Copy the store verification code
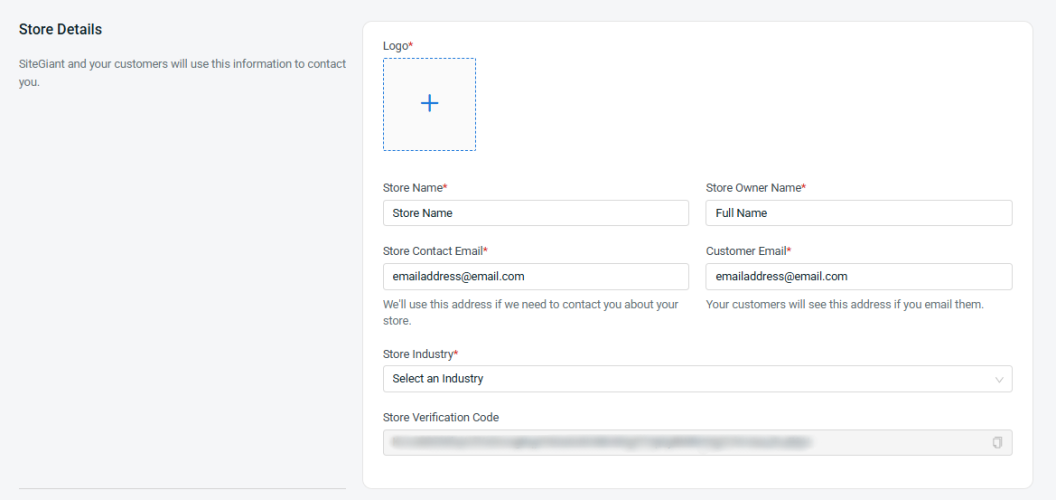The image size is (1056, 500). coord(997,442)
